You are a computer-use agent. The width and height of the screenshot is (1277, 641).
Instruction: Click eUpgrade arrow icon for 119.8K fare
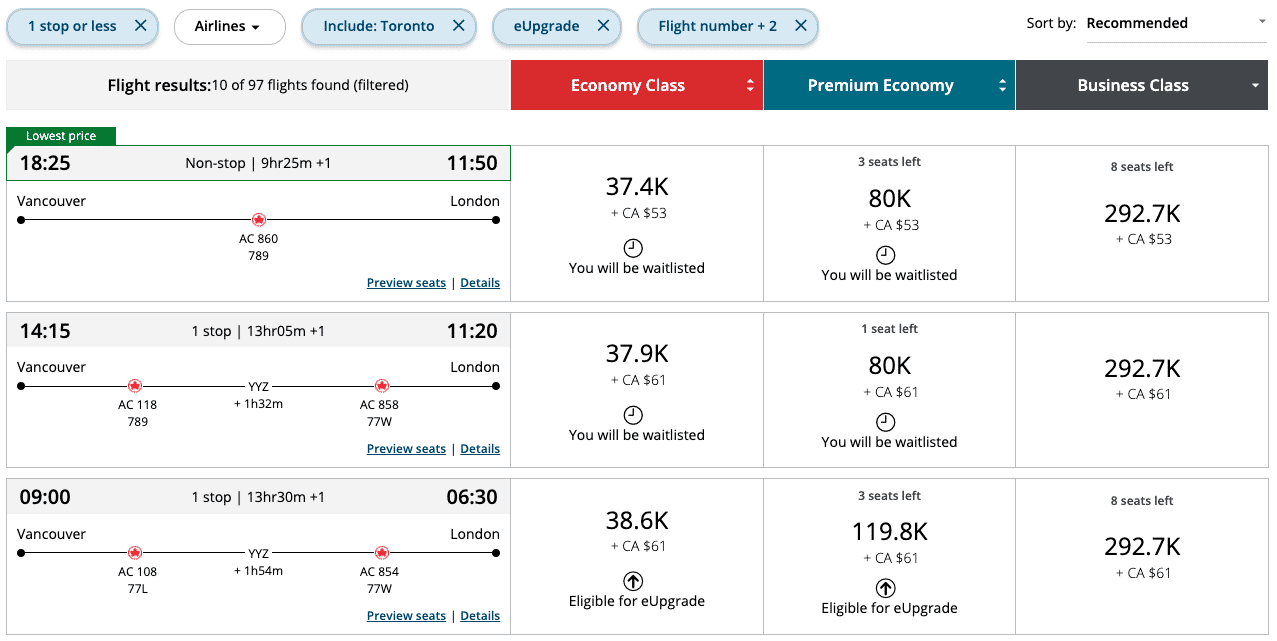click(885, 588)
